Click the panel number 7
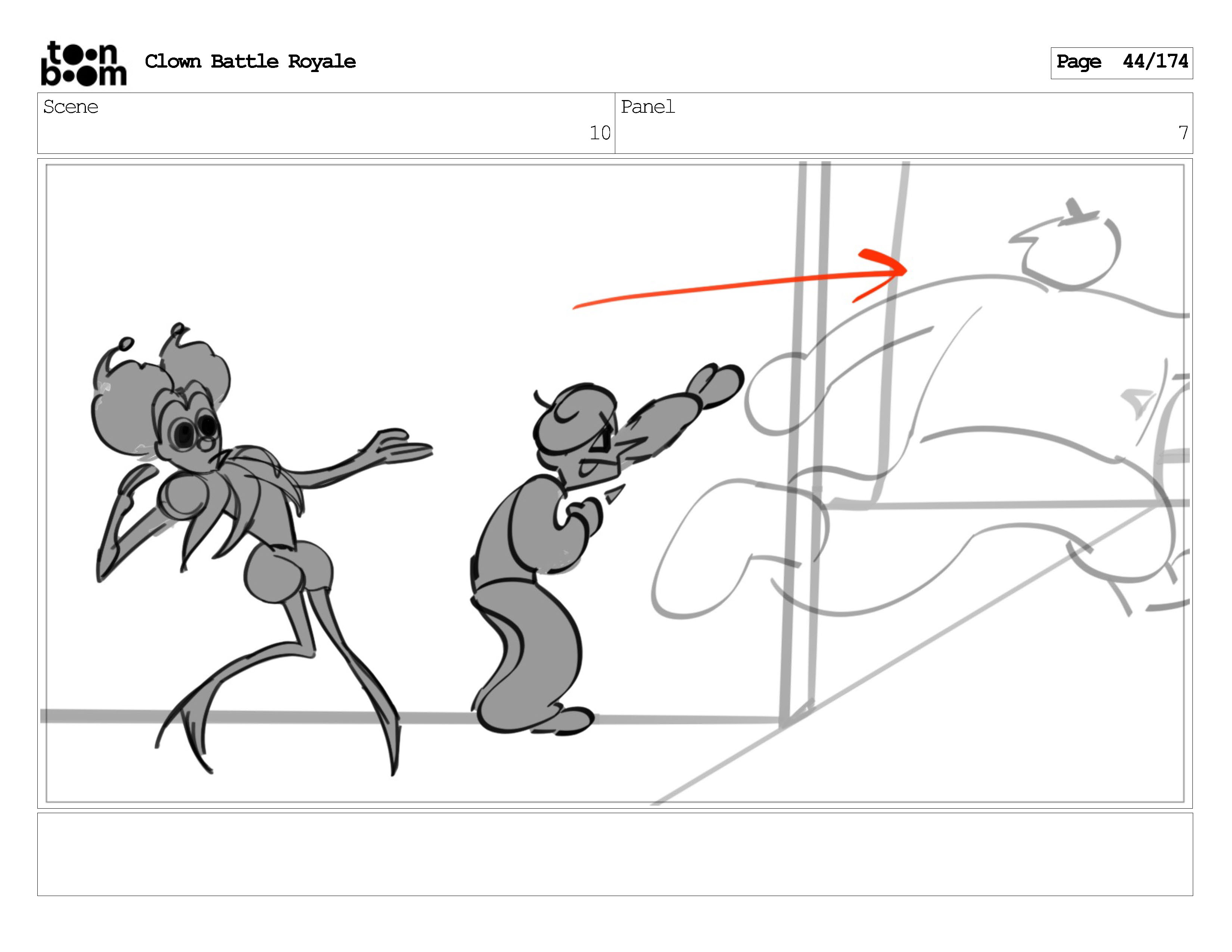Viewport: 1232px width, 952px height. click(1183, 133)
